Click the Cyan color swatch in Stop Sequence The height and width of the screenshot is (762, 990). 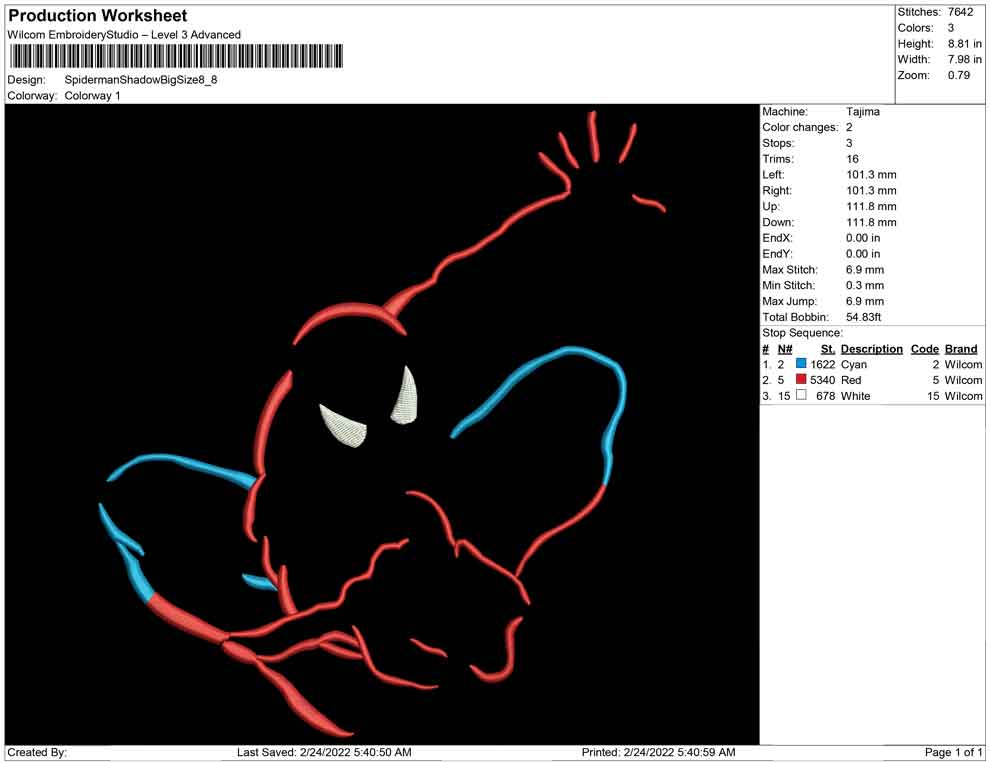(801, 365)
